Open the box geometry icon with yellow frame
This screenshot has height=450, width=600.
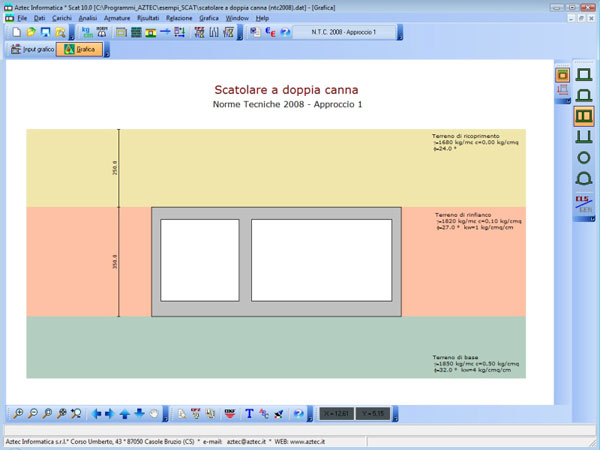coord(121,33)
